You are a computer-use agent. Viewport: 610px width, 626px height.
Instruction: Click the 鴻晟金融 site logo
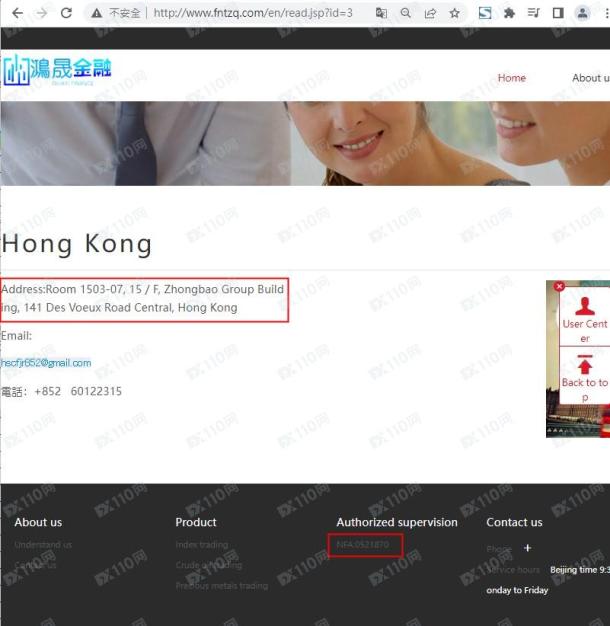pos(57,70)
